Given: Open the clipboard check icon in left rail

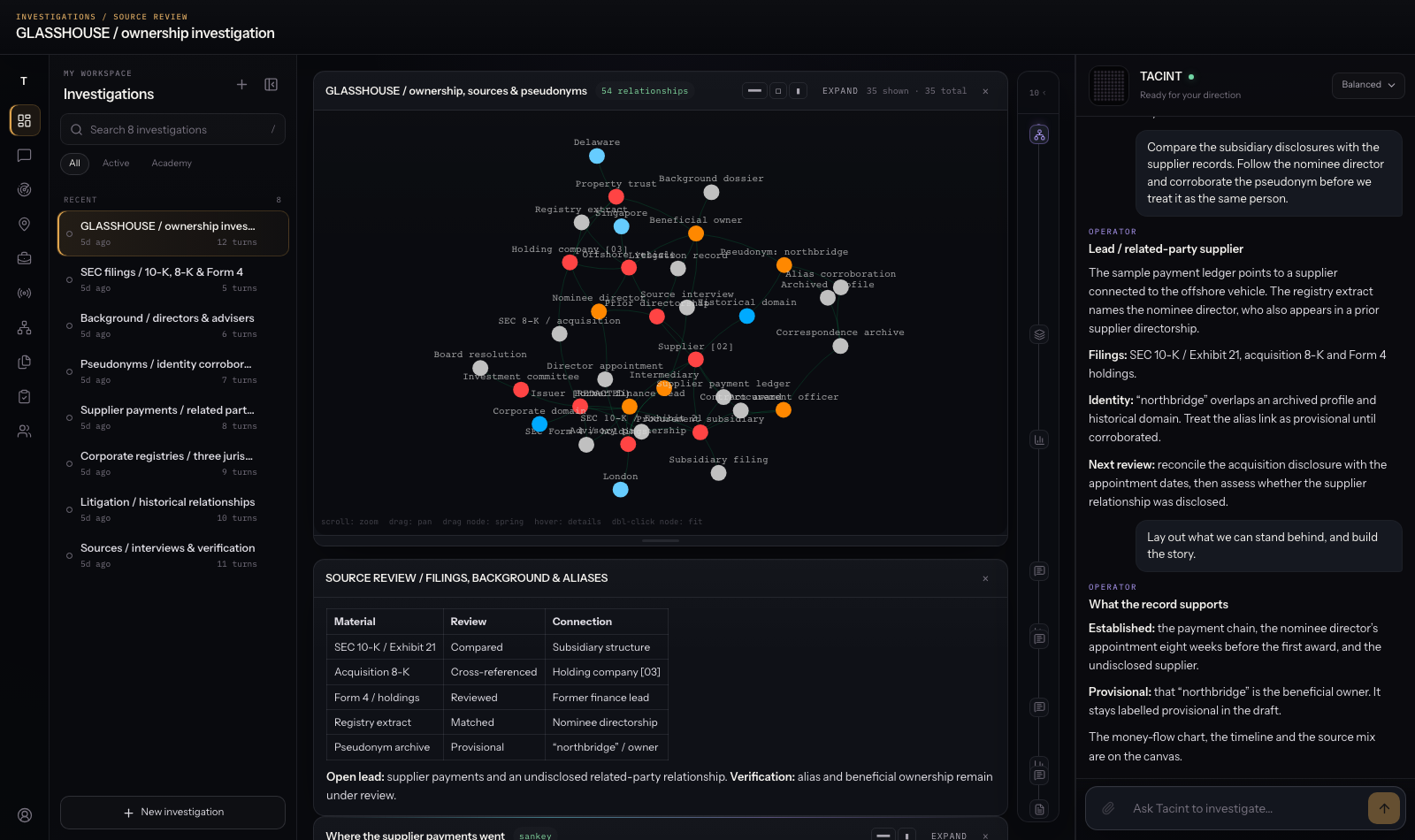Looking at the screenshot, I should pos(25,397).
